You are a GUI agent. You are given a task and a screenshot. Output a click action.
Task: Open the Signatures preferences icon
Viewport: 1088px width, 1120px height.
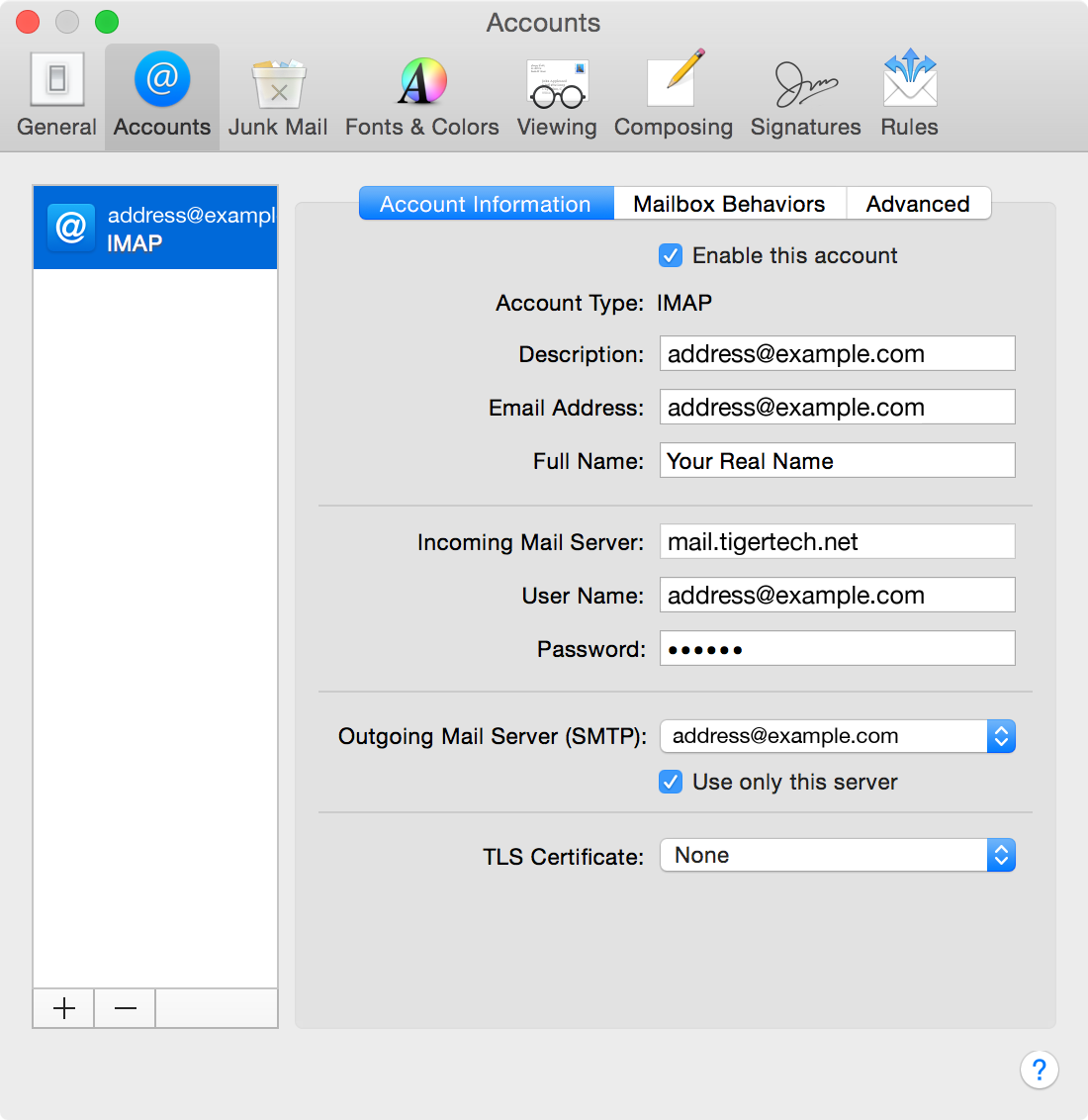click(x=805, y=94)
